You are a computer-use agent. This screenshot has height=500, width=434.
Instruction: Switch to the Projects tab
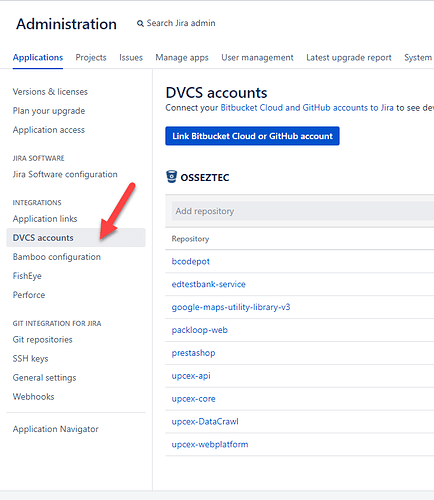click(91, 57)
